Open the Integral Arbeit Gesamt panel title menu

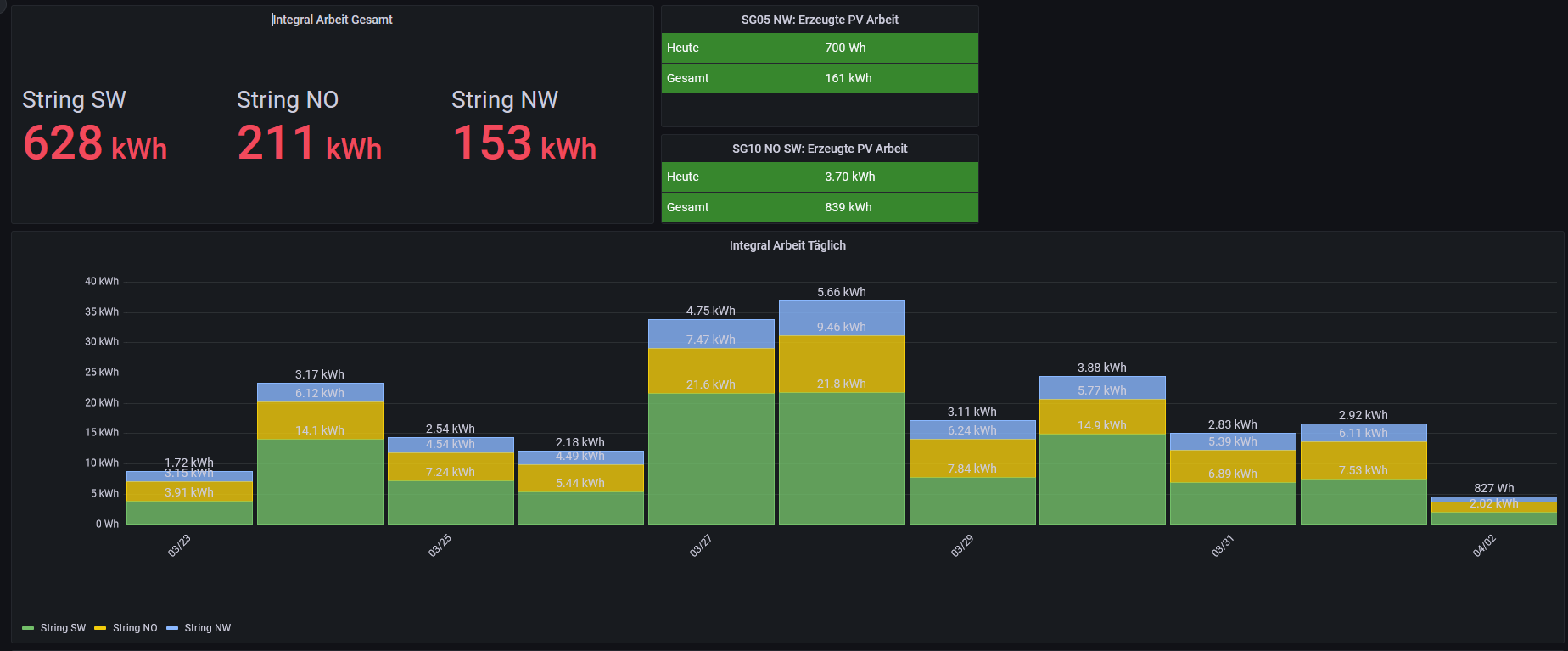pyautogui.click(x=332, y=20)
